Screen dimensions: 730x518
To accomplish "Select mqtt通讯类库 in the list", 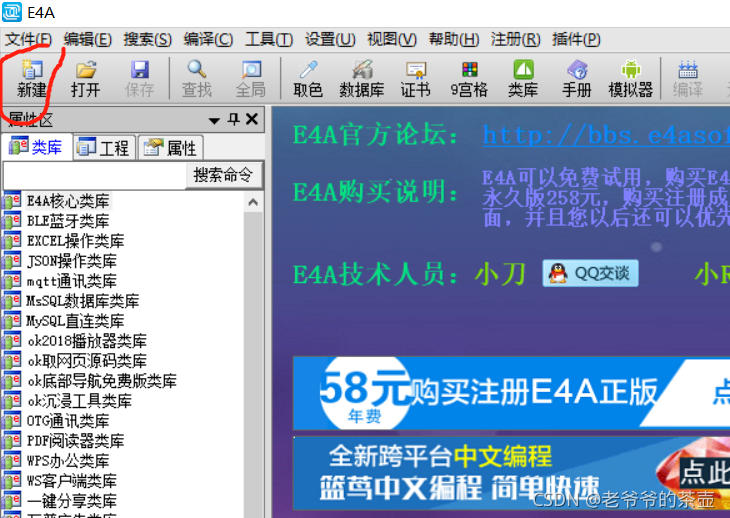I will click(71, 281).
